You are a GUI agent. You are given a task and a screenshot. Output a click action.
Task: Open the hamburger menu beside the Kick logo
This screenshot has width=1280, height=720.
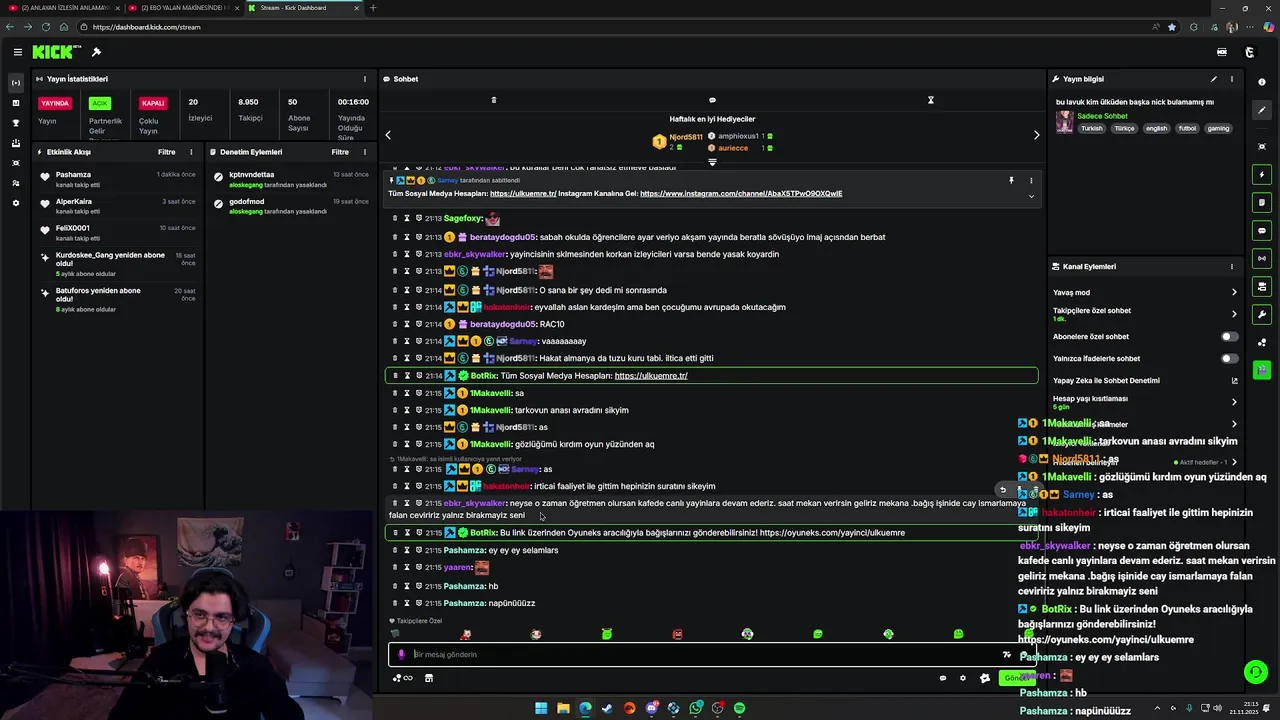point(17,52)
